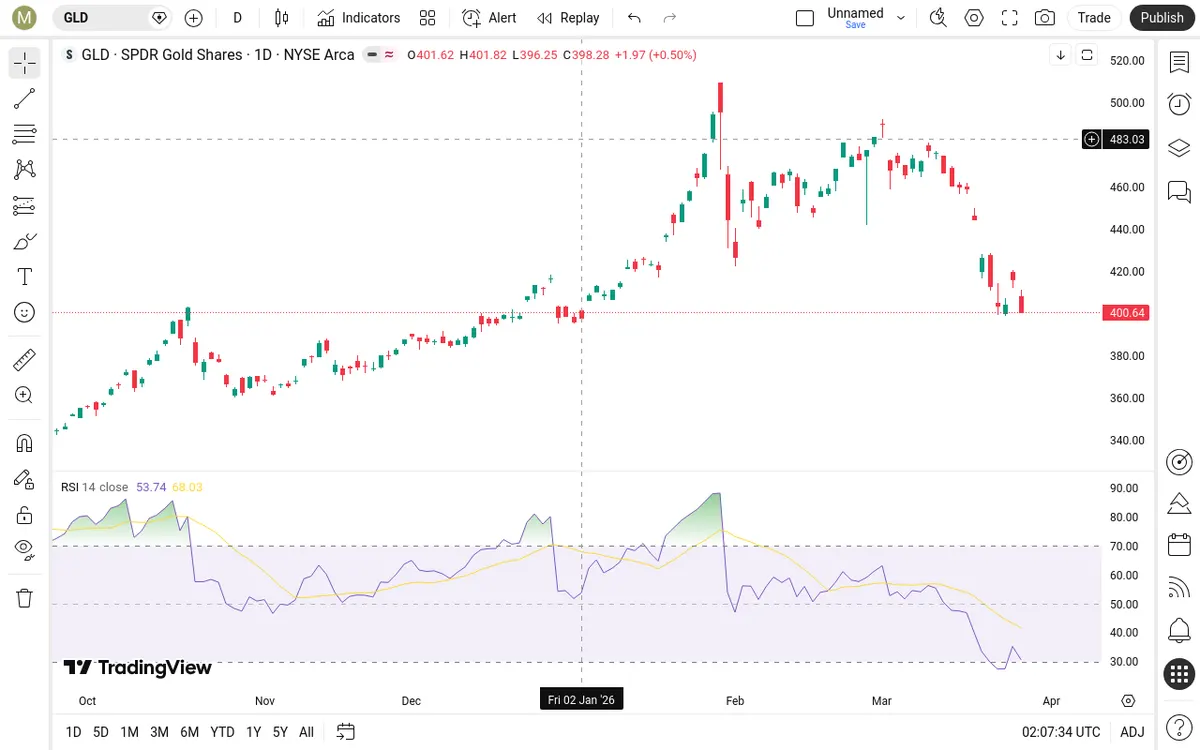Undo the last action
1200x750 pixels.
[x=634, y=18]
